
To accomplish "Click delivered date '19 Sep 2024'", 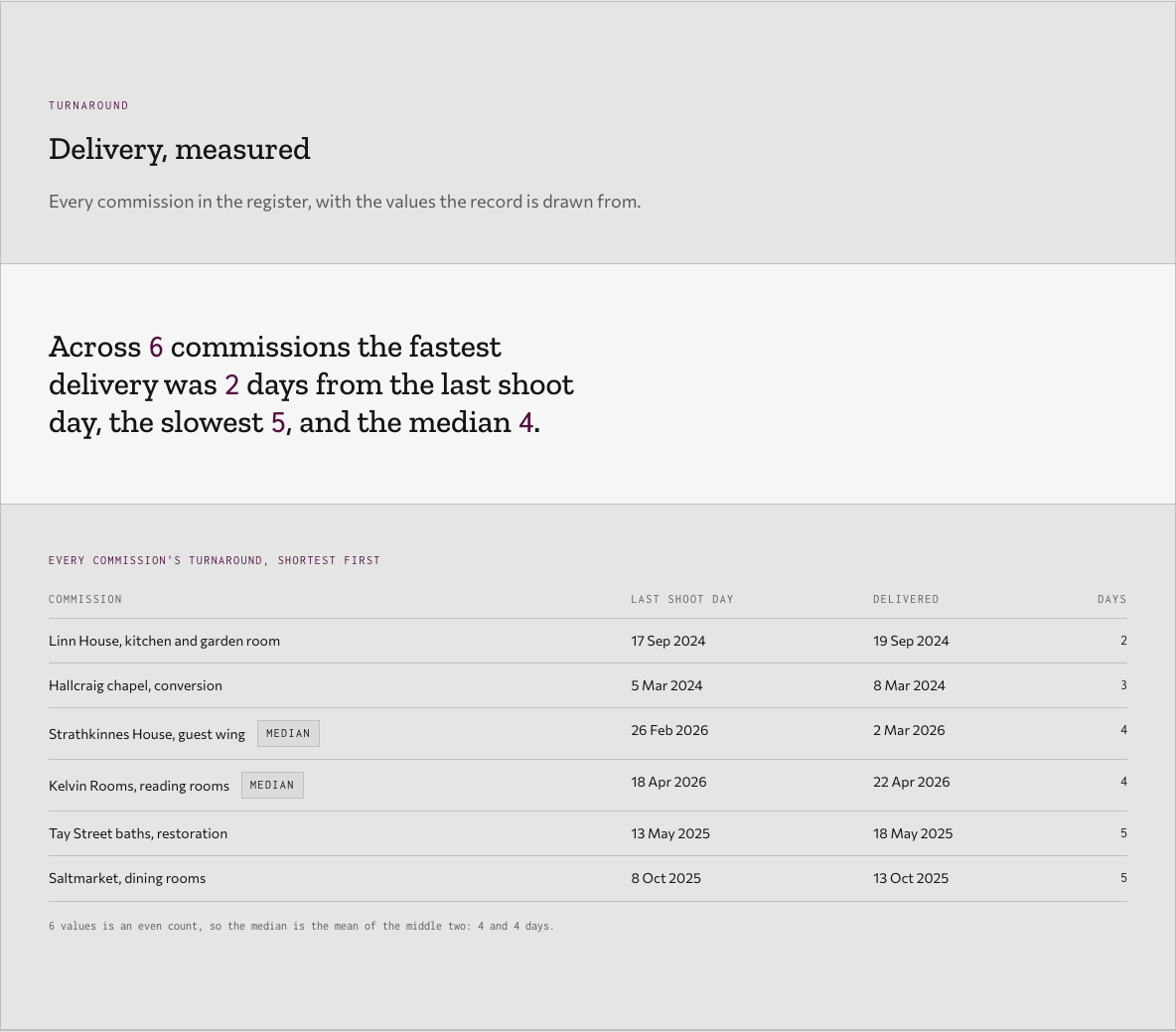I will (911, 642).
